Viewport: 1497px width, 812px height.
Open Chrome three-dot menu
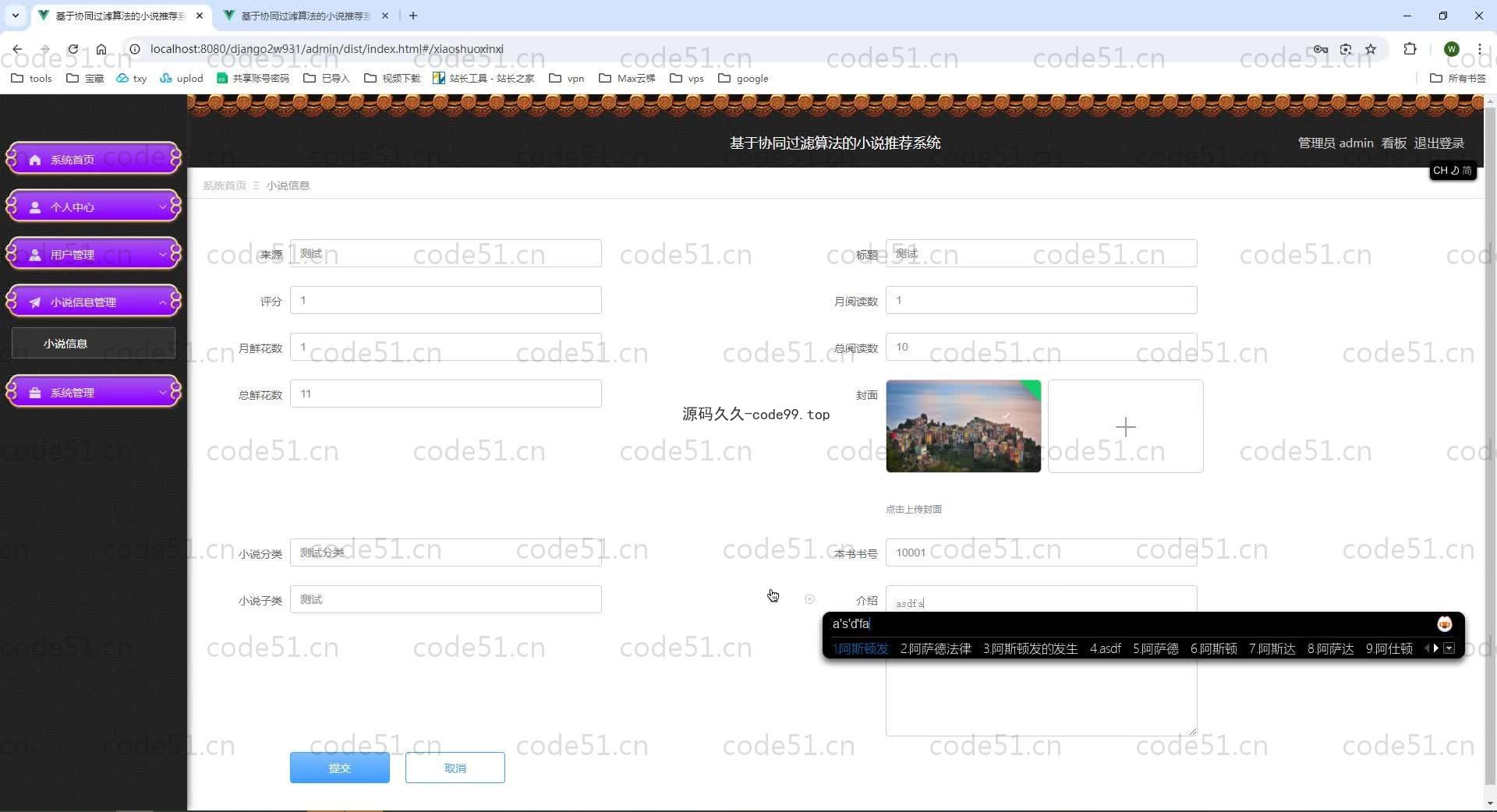(x=1479, y=49)
